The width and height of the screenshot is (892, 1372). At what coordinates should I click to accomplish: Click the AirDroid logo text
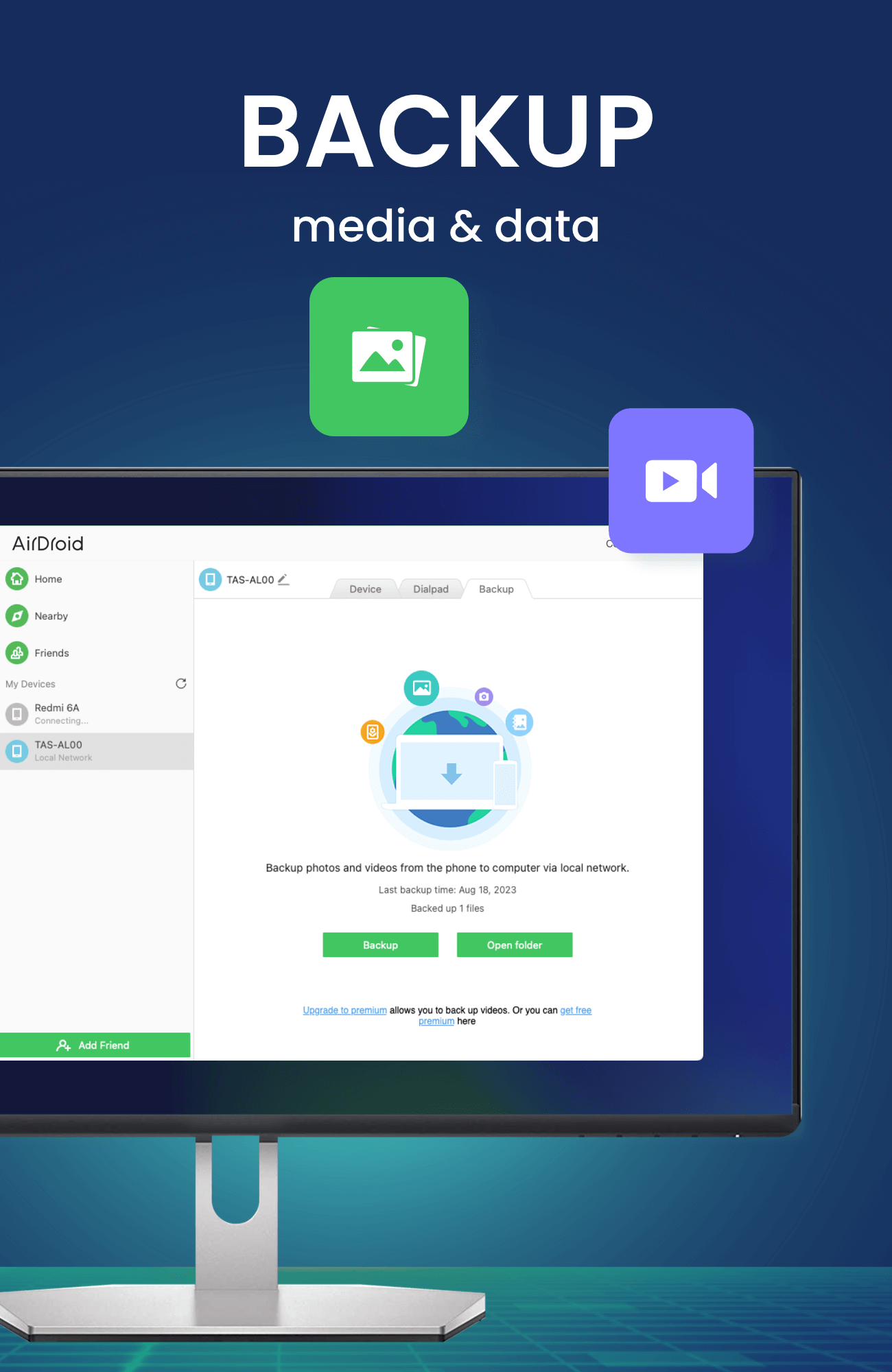(48, 543)
